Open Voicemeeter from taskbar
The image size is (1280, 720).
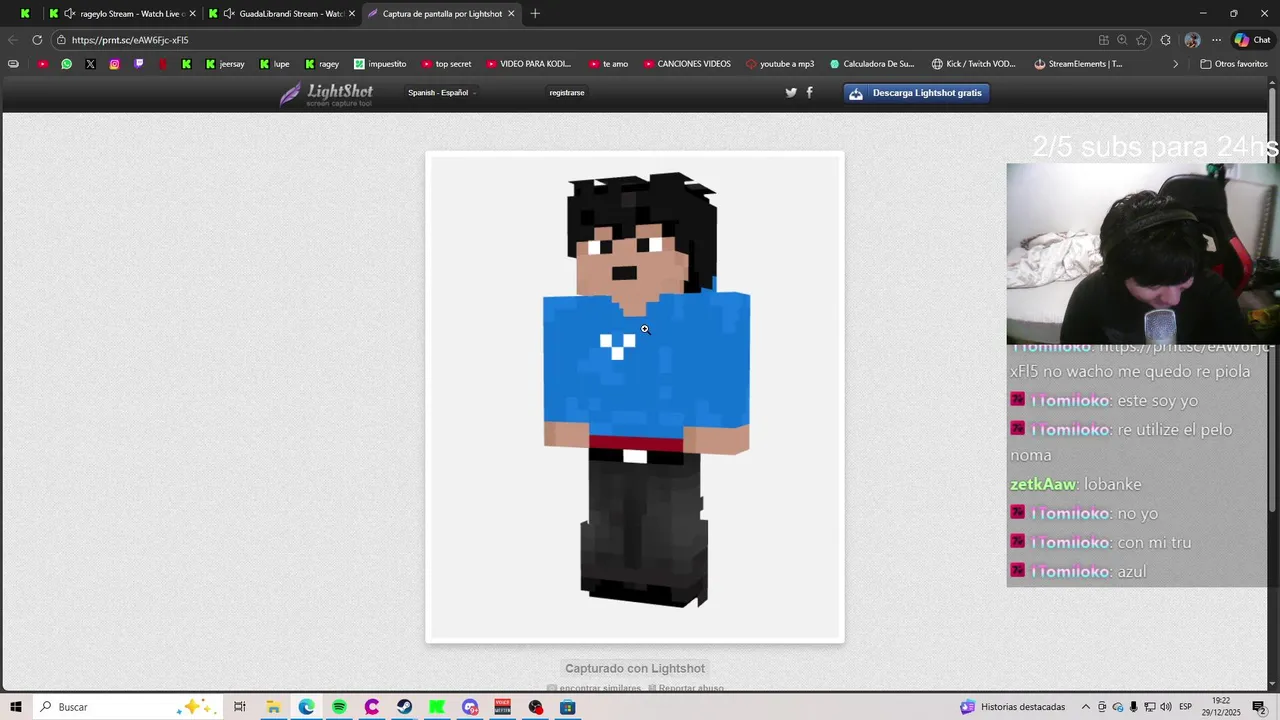(502, 707)
